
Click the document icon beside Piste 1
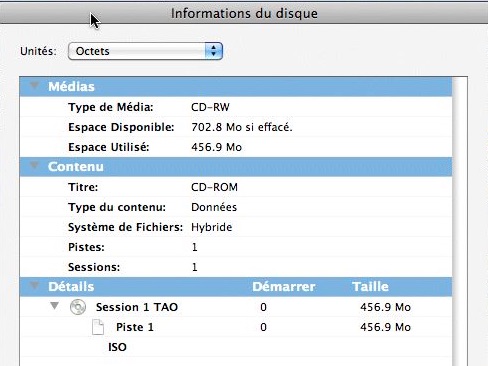pos(98,327)
